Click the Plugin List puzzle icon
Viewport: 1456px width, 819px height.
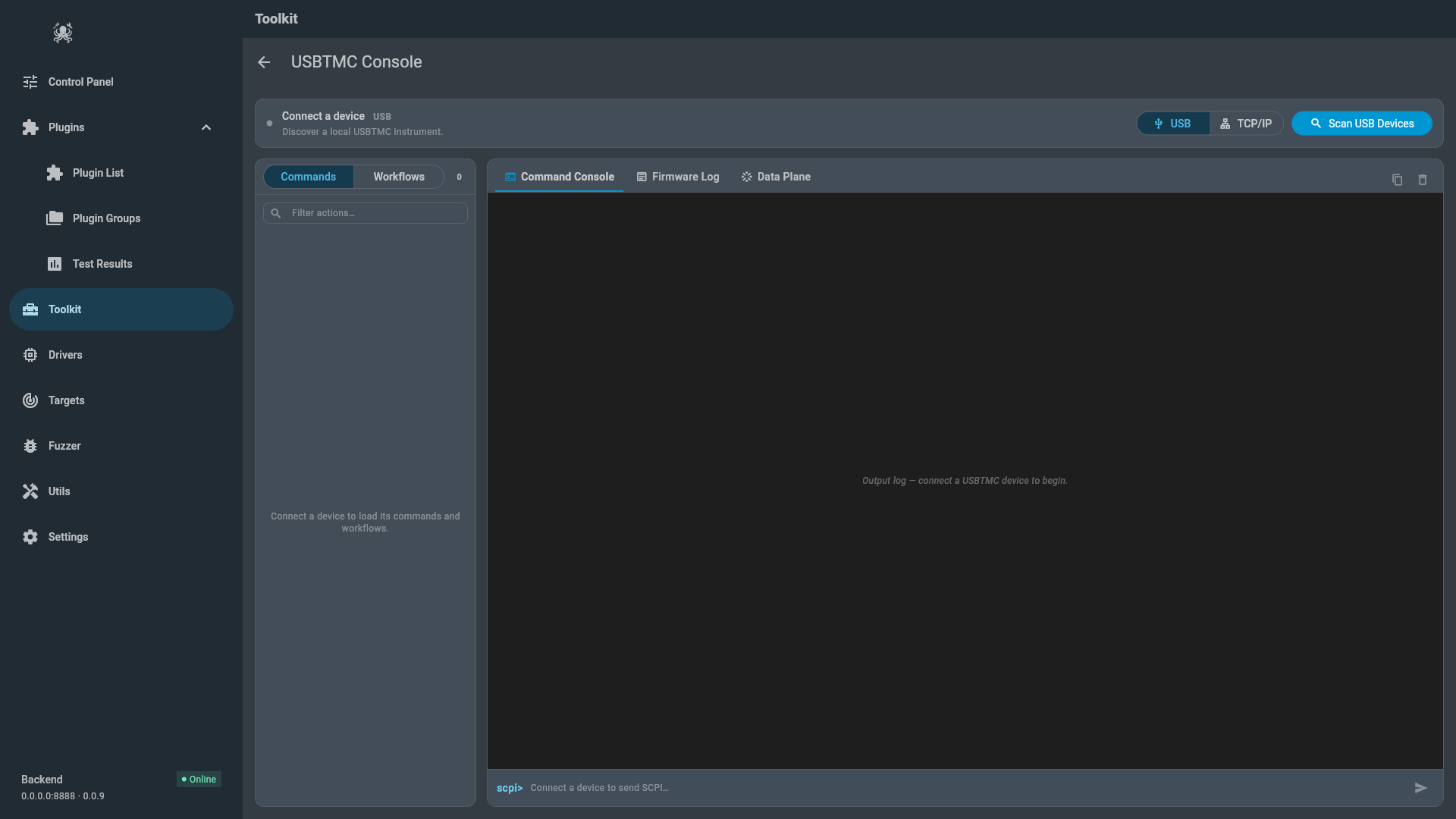point(55,173)
